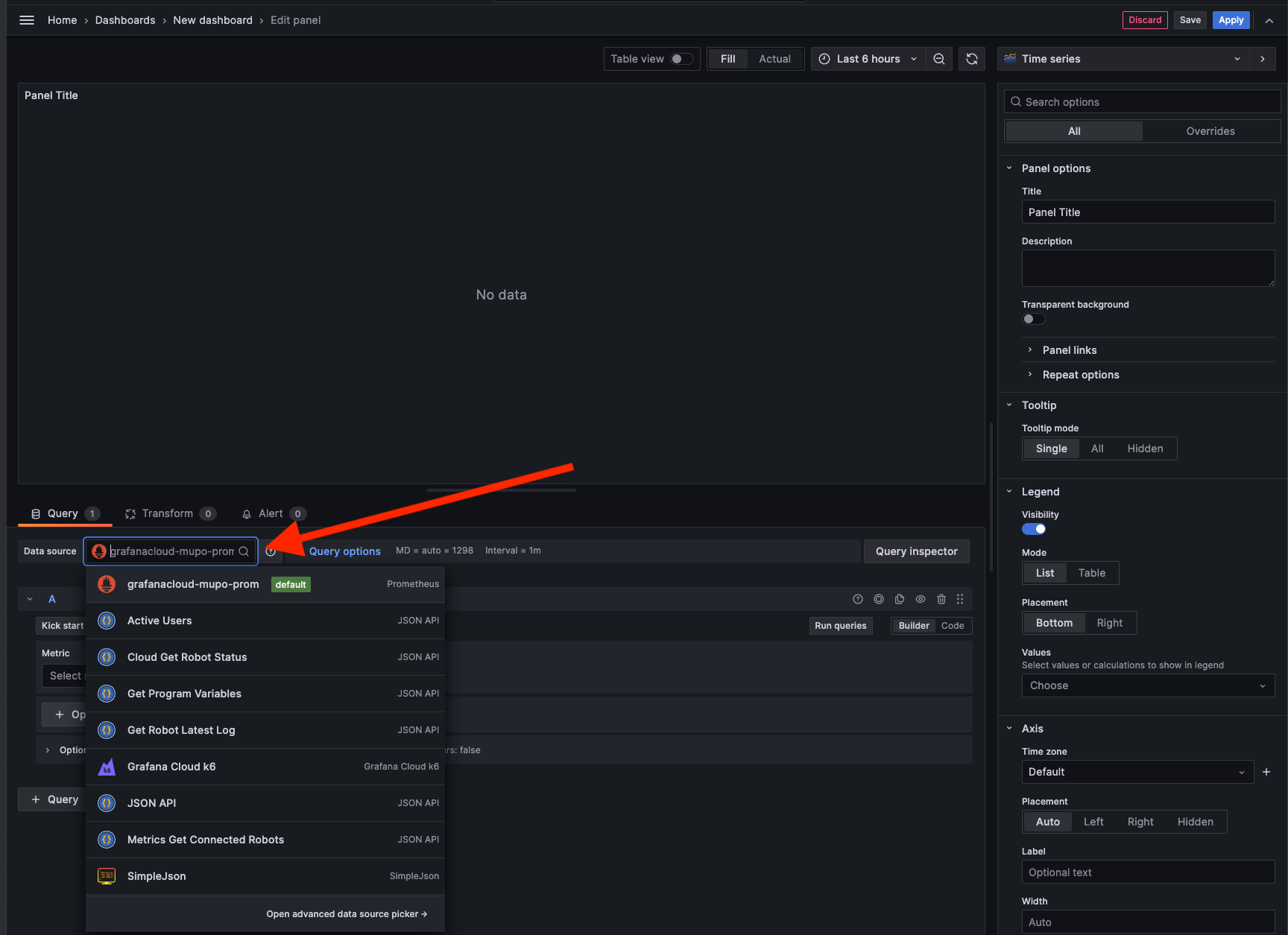The width and height of the screenshot is (1288, 935).
Task: Collapse the top toolbar with the chevron
Action: pyautogui.click(x=1269, y=20)
